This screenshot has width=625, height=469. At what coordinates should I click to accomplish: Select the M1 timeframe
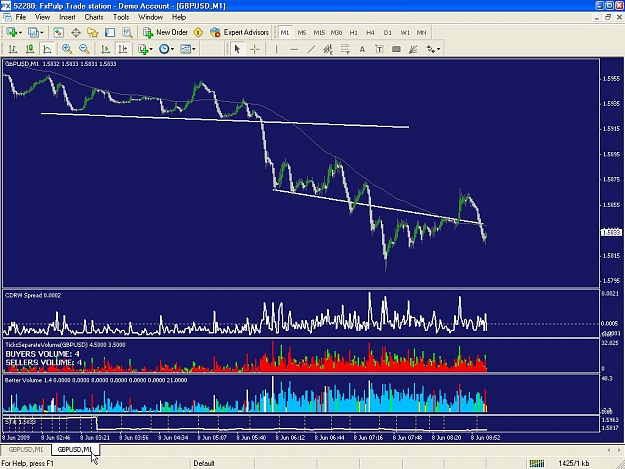285,33
